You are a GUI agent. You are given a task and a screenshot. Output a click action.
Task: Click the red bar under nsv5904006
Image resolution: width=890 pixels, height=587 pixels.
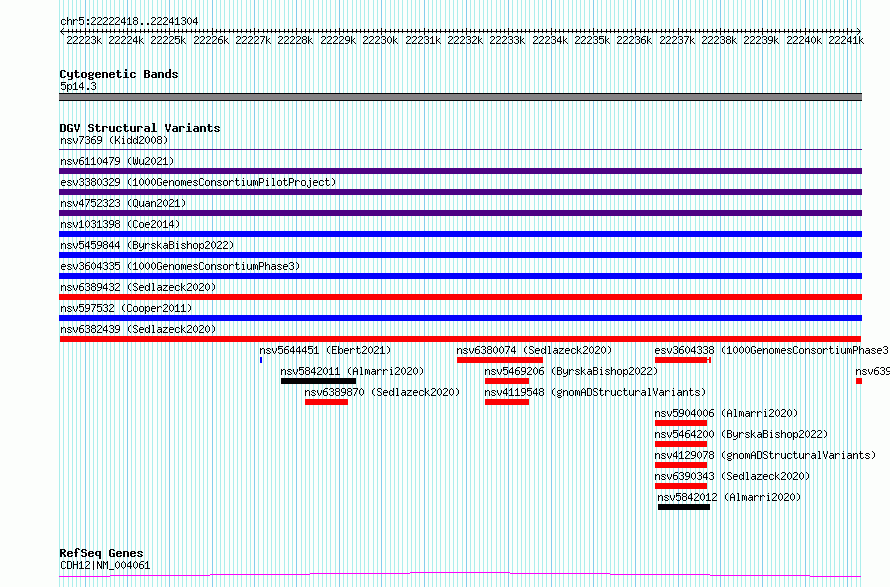(681, 423)
